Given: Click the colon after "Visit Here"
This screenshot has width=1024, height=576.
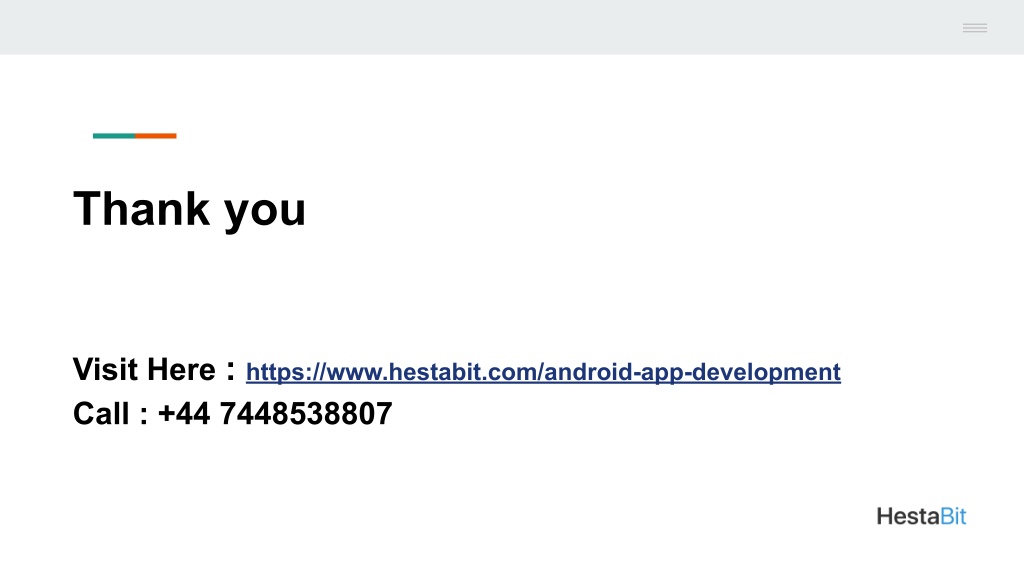Looking at the screenshot, I should tap(231, 372).
